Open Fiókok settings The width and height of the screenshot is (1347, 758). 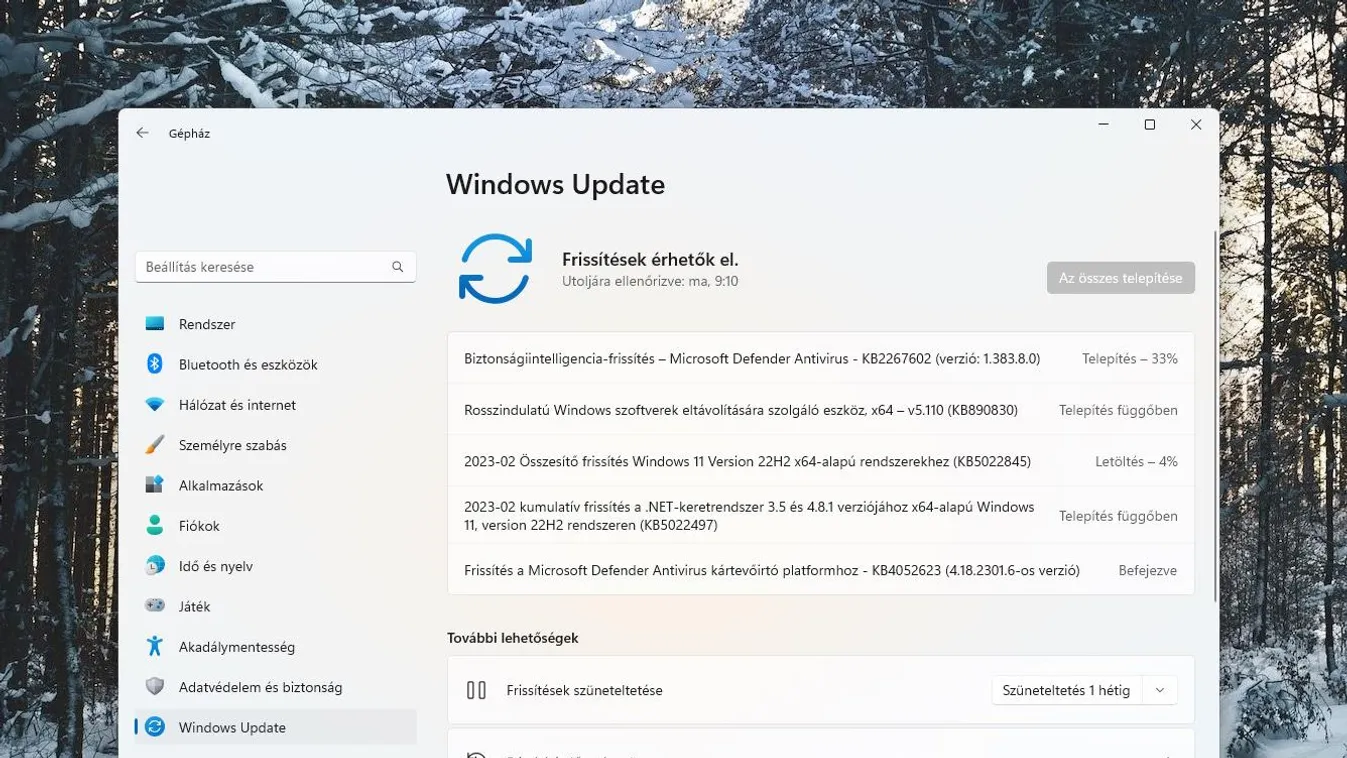click(x=275, y=525)
